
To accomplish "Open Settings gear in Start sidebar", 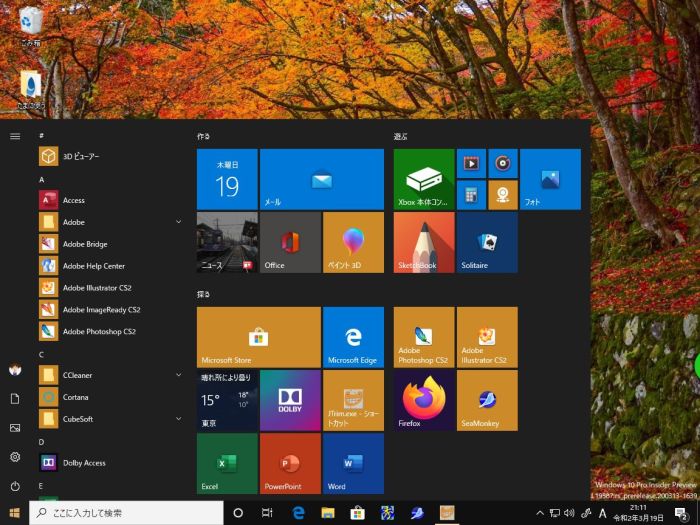I will (15, 457).
